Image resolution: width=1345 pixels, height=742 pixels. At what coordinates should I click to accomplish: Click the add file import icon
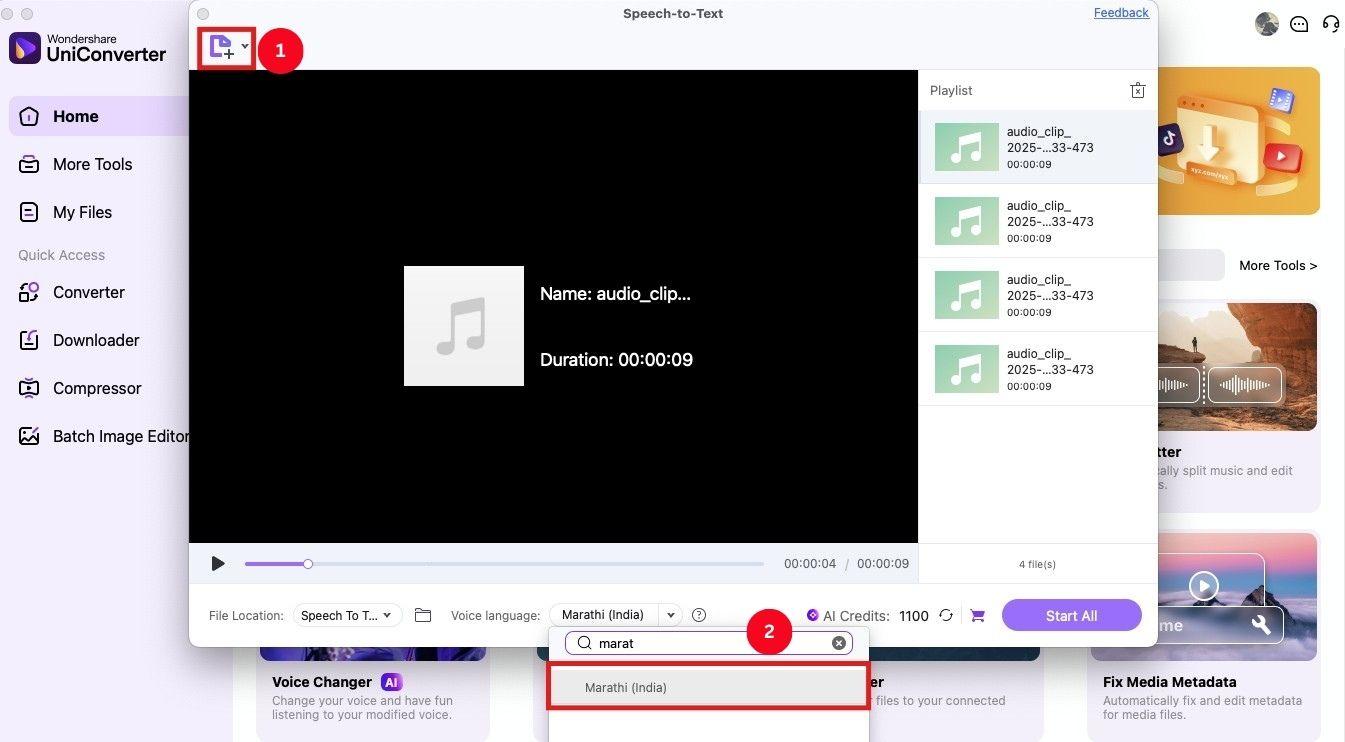point(222,46)
